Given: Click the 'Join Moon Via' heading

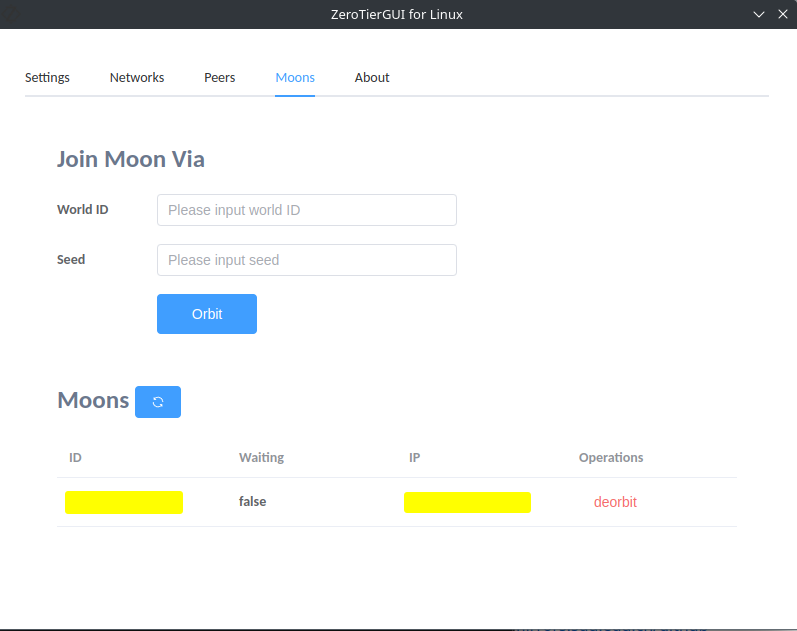Looking at the screenshot, I should coord(131,159).
